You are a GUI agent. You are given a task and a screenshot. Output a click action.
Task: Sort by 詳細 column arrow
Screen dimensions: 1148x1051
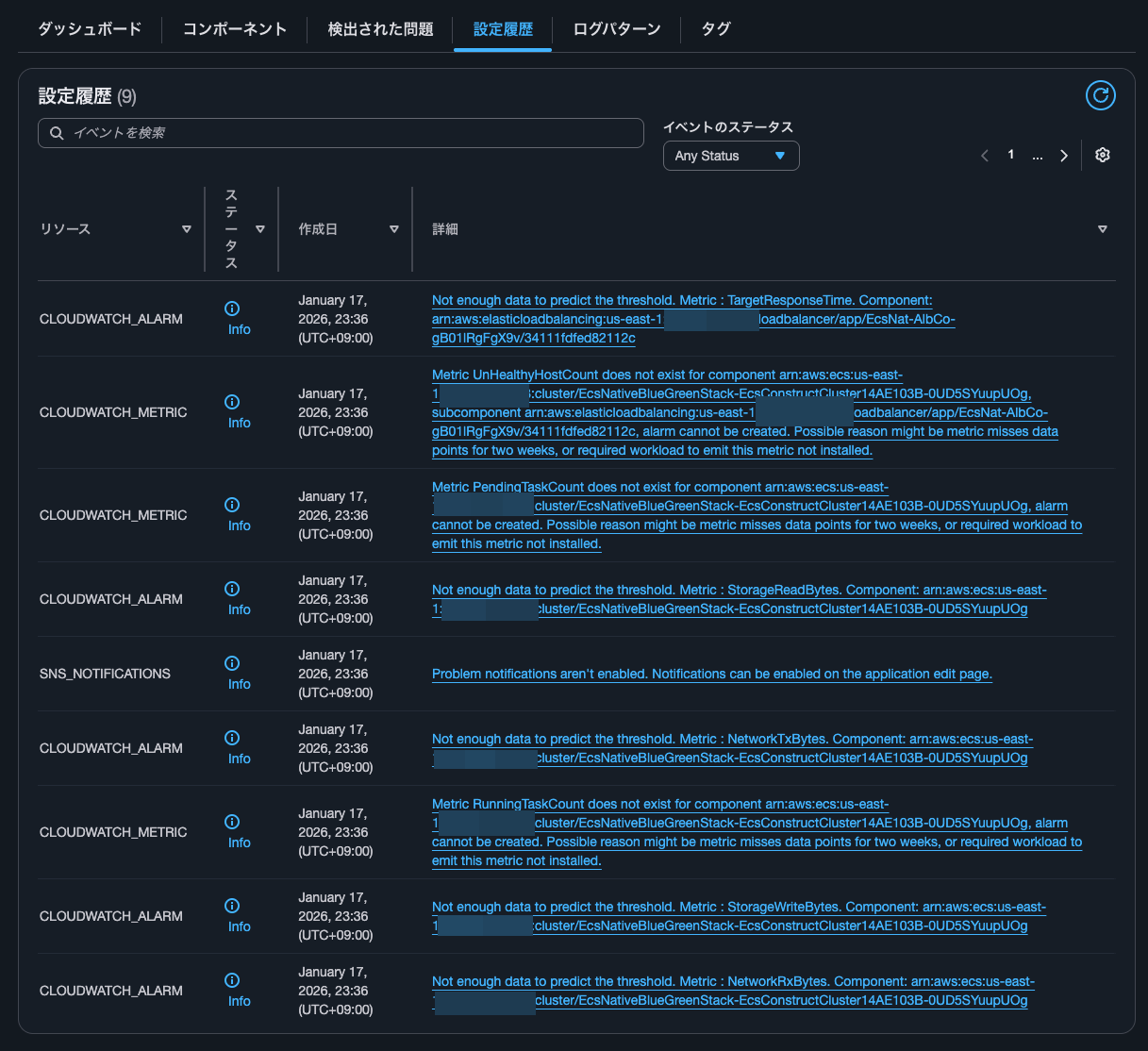point(1102,229)
